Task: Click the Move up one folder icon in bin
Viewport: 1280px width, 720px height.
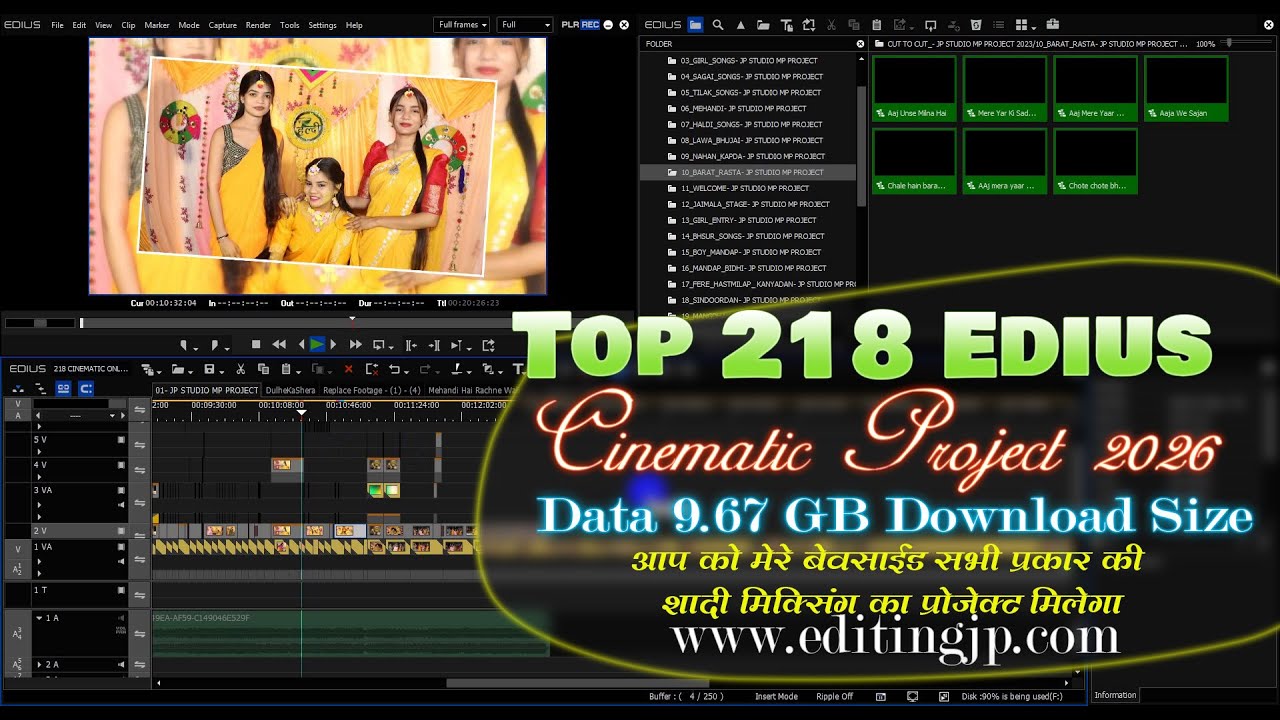Action: pos(740,25)
